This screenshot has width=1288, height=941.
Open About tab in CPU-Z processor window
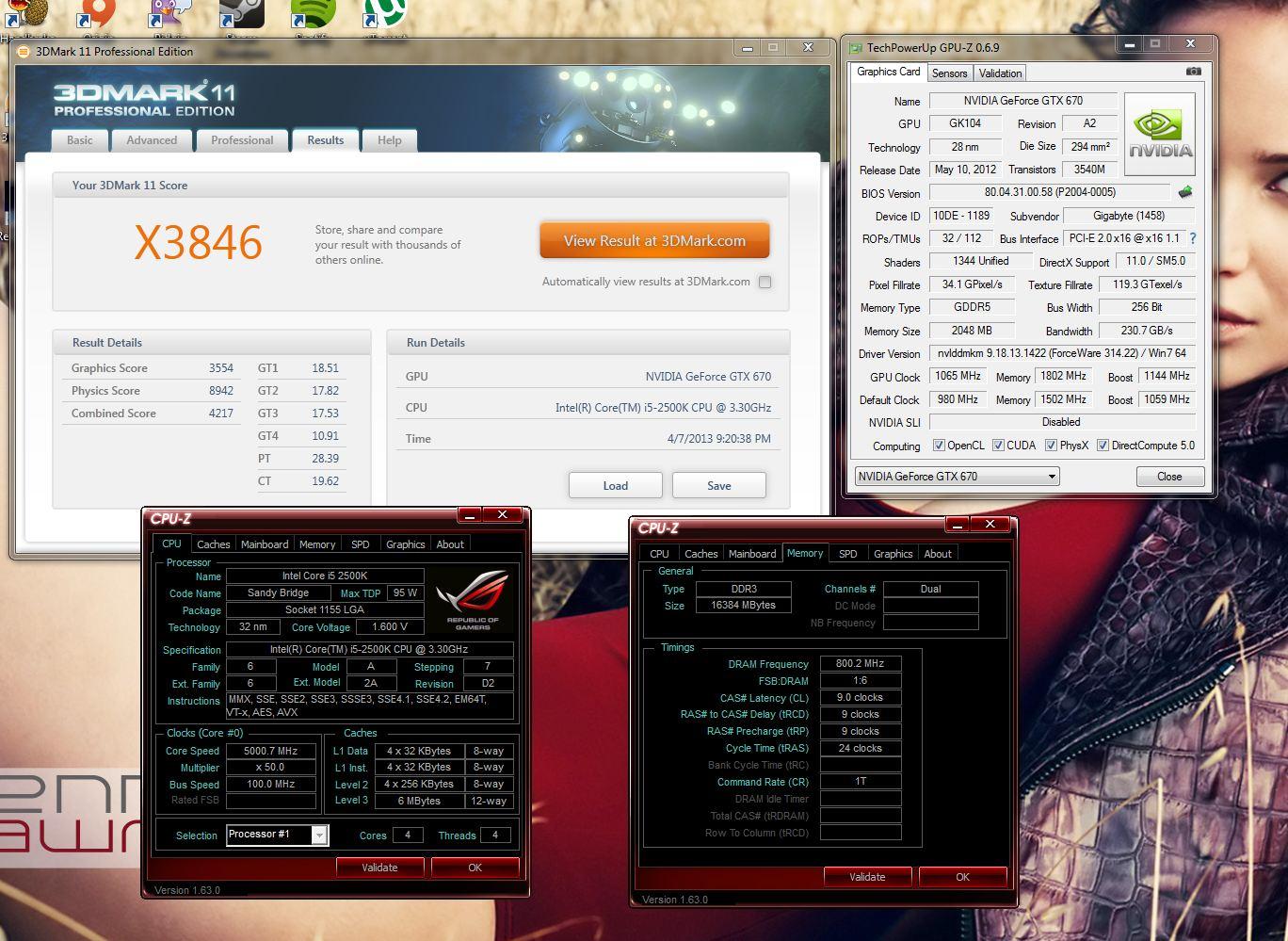coord(450,544)
